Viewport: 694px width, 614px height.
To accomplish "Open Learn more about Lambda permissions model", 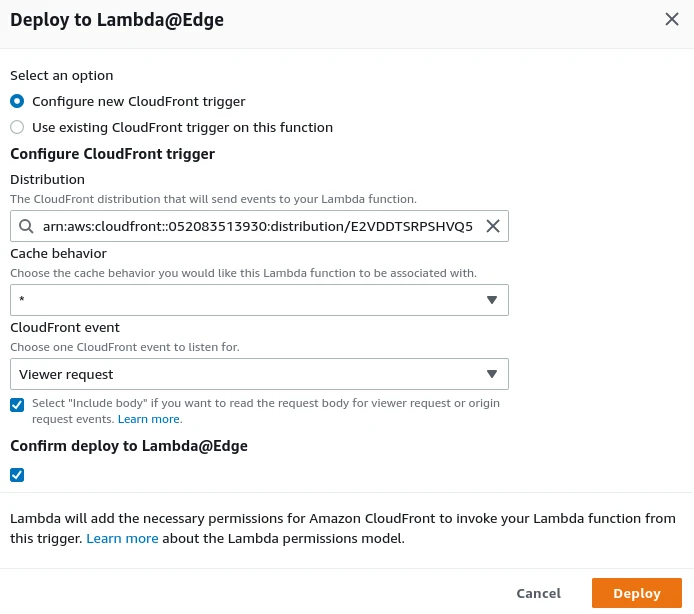I will (122, 538).
